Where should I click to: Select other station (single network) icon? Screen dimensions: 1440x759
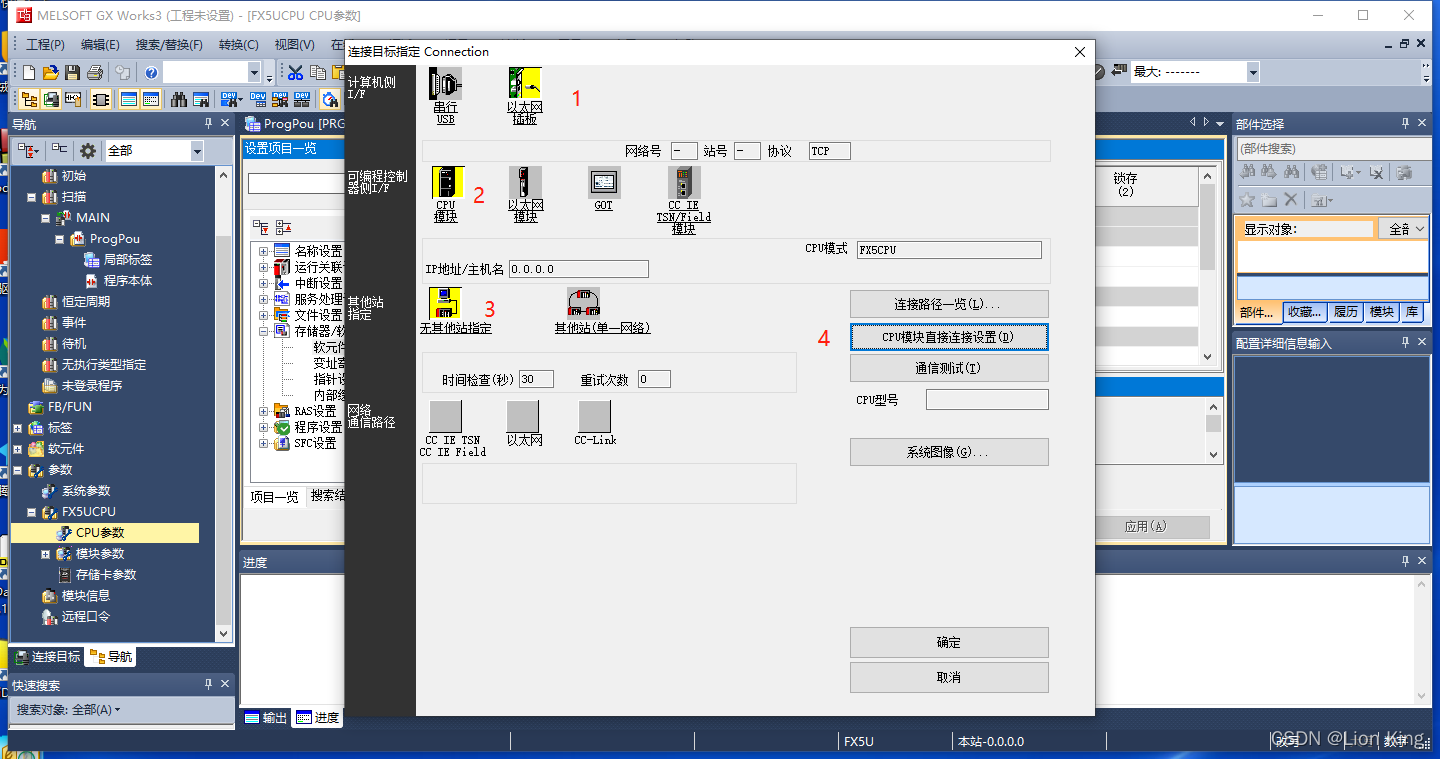[584, 303]
